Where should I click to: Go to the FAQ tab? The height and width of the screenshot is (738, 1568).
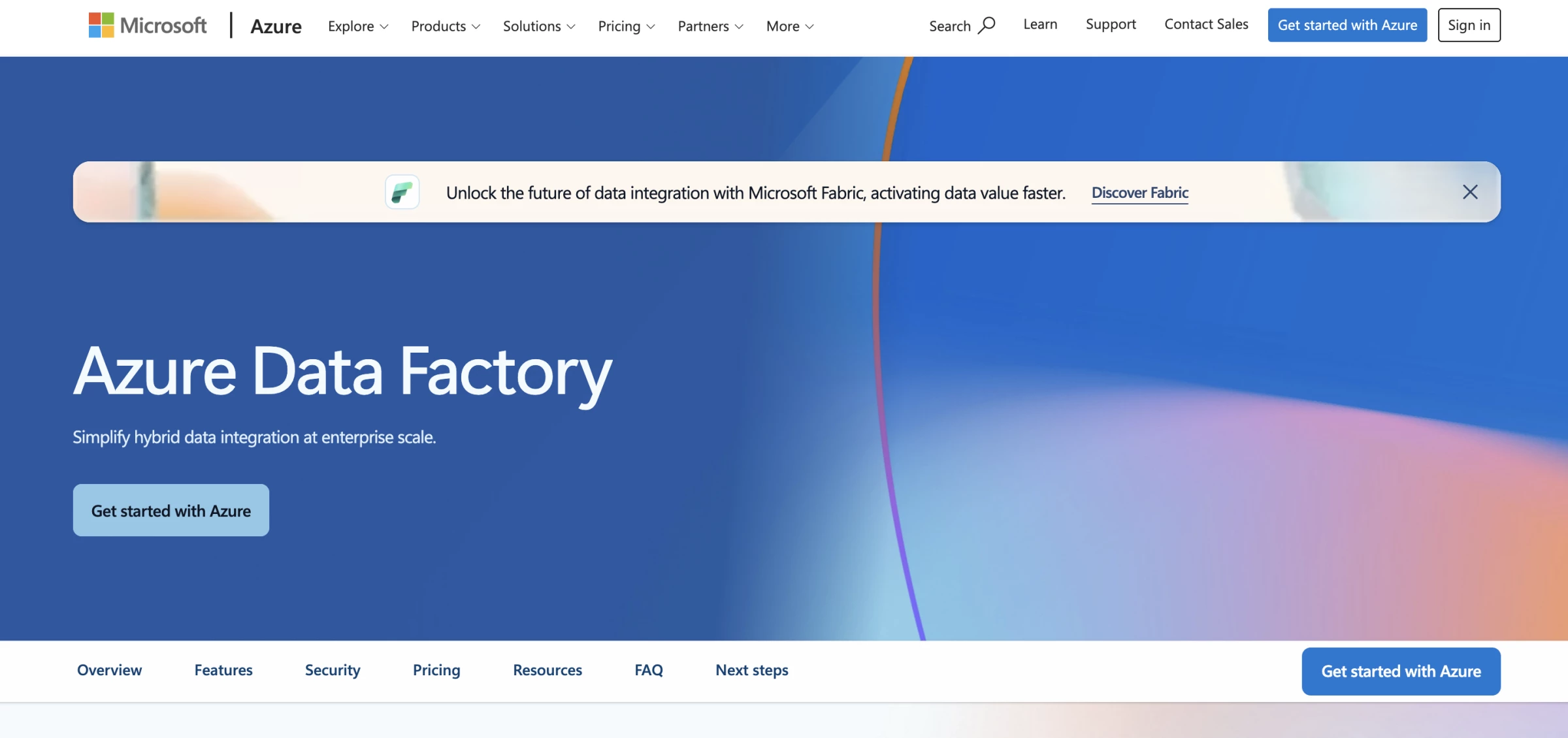pyautogui.click(x=649, y=670)
